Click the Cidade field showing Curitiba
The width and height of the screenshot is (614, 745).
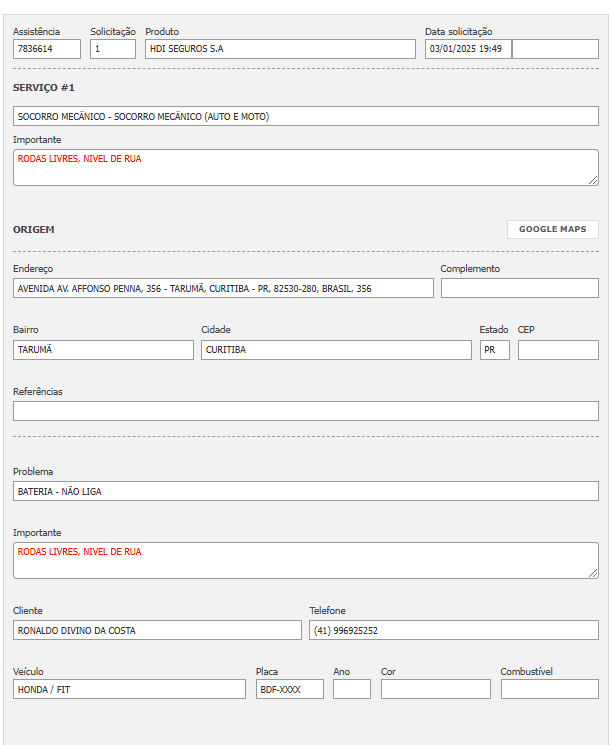pyautogui.click(x=335, y=350)
